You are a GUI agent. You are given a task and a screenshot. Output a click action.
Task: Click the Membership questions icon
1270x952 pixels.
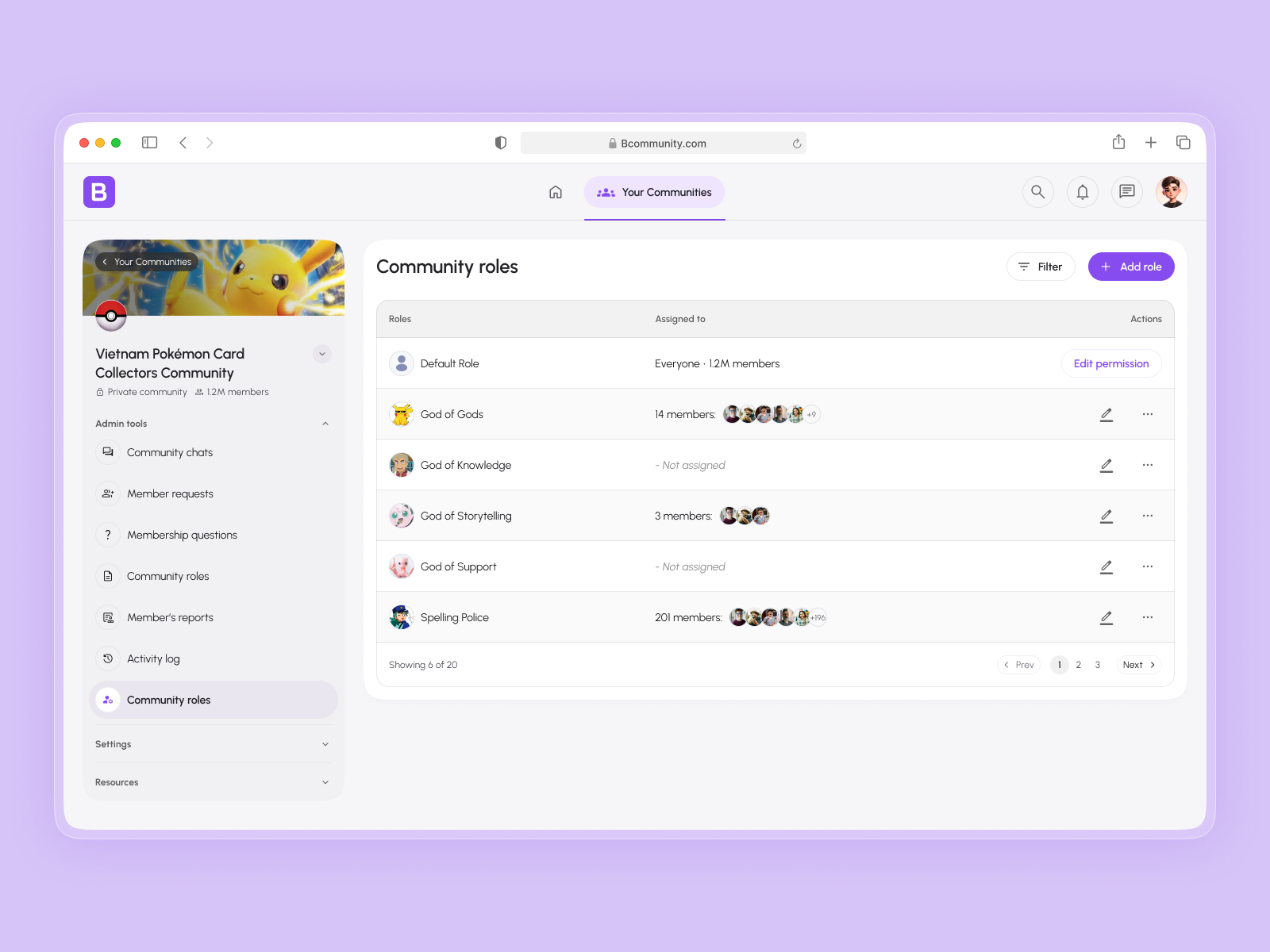coord(108,535)
